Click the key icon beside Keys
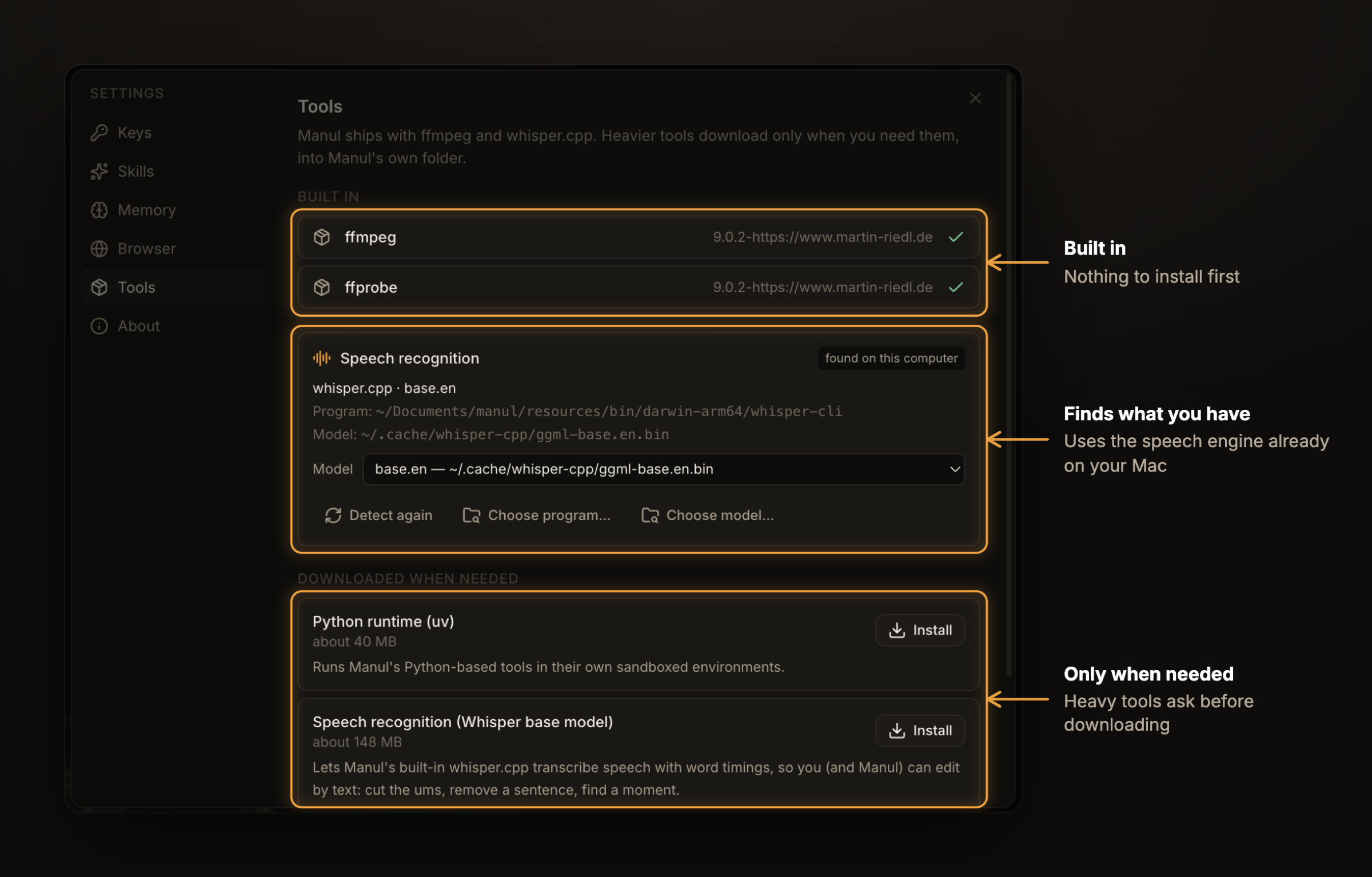 click(x=99, y=133)
